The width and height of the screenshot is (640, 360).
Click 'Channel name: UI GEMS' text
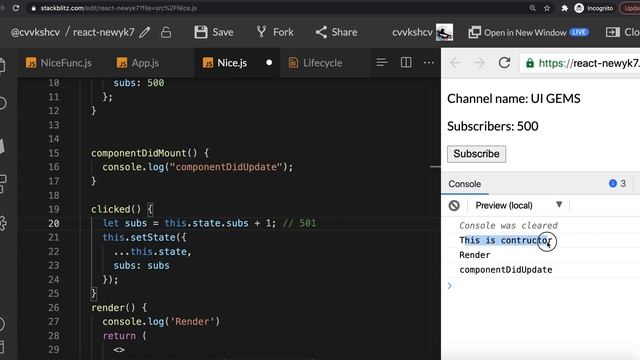pyautogui.click(x=513, y=98)
